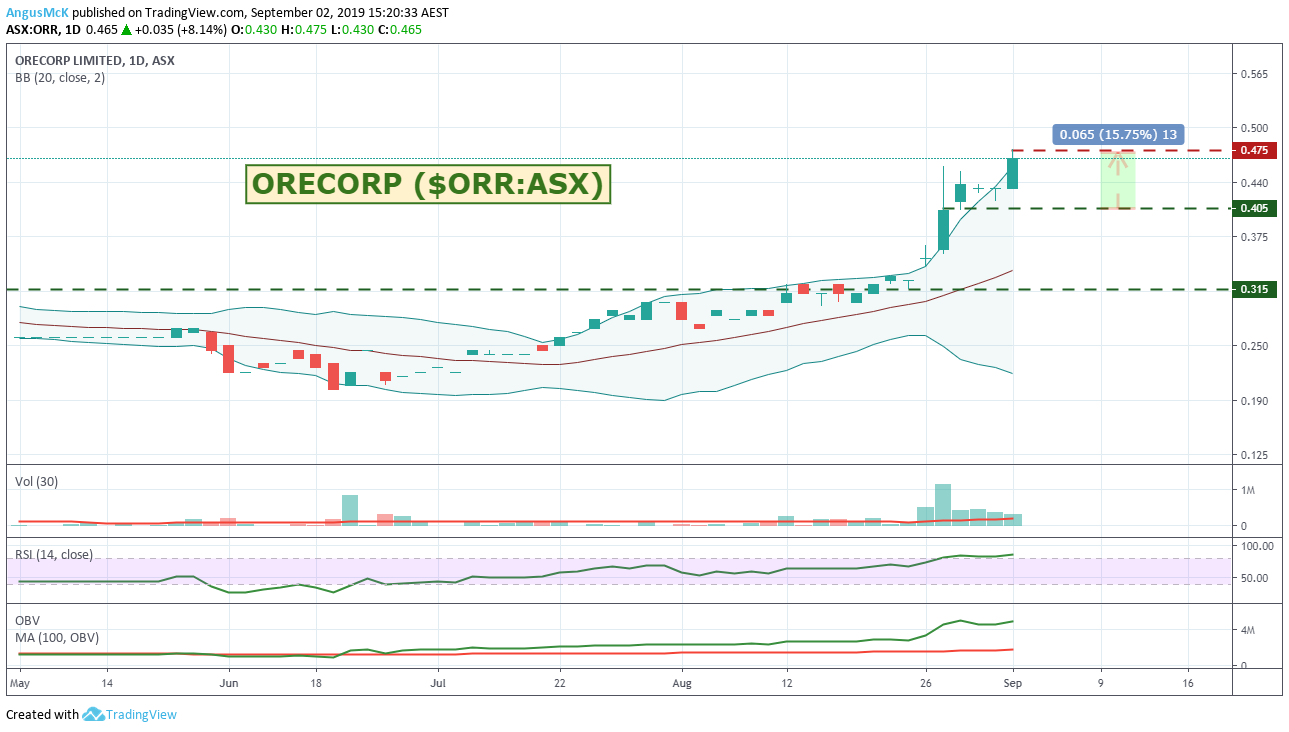Image resolution: width=1289 pixels, height=732 pixels.
Task: Click the 50.00 RSI axis value
Action: pyautogui.click(x=1254, y=578)
